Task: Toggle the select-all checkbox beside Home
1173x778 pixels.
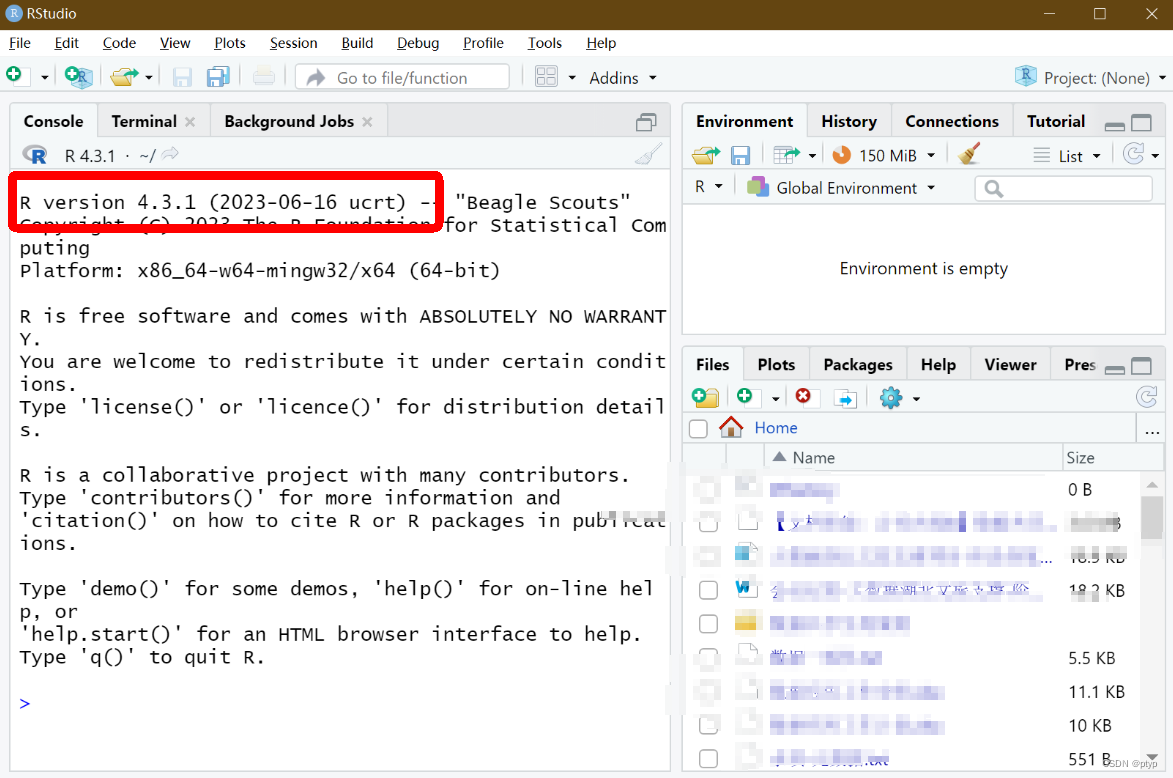Action: tap(698, 429)
